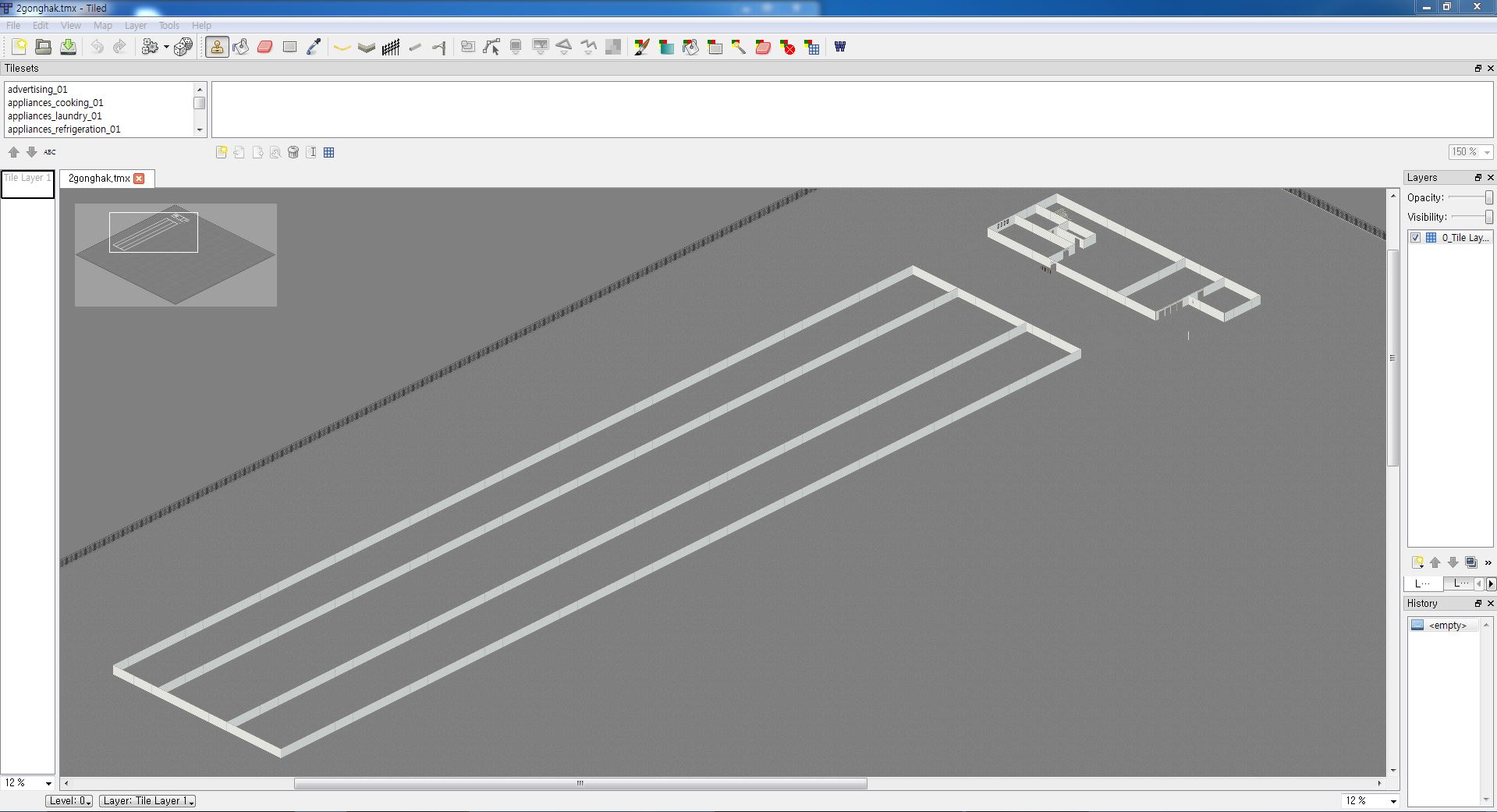Toggle visibility of 0_Tile Layer checkbox

coord(1416,238)
